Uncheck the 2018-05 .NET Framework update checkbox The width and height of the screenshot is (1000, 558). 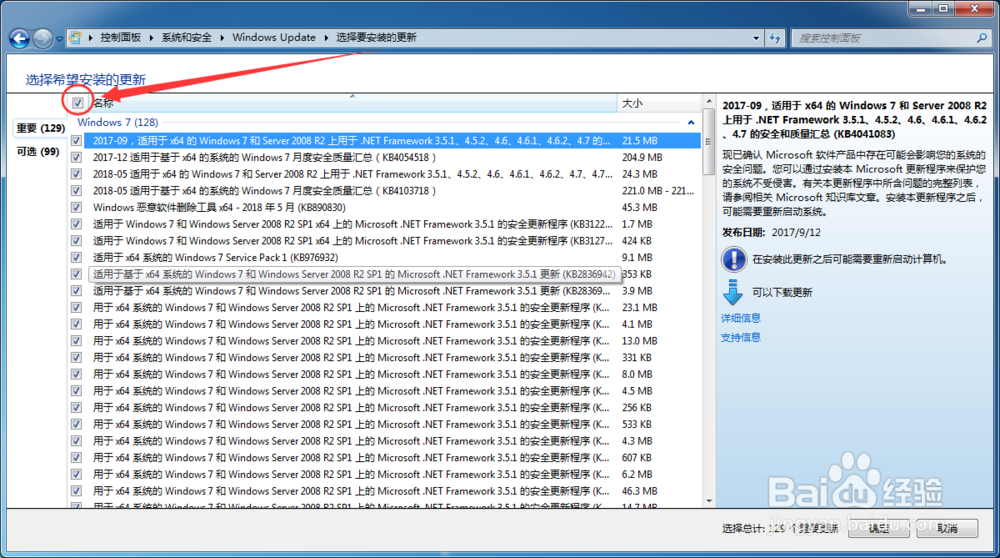coord(77,173)
